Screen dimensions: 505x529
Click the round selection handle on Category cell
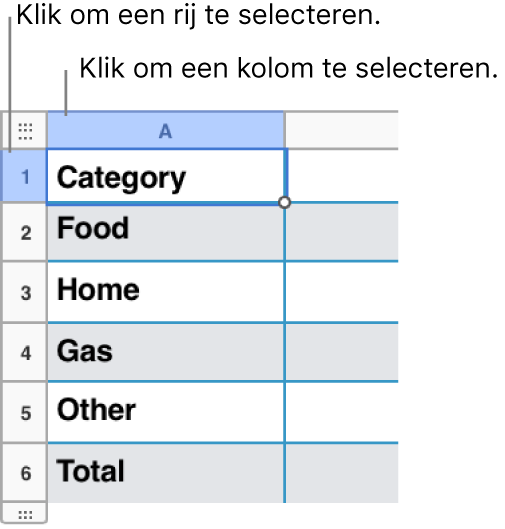(285, 202)
